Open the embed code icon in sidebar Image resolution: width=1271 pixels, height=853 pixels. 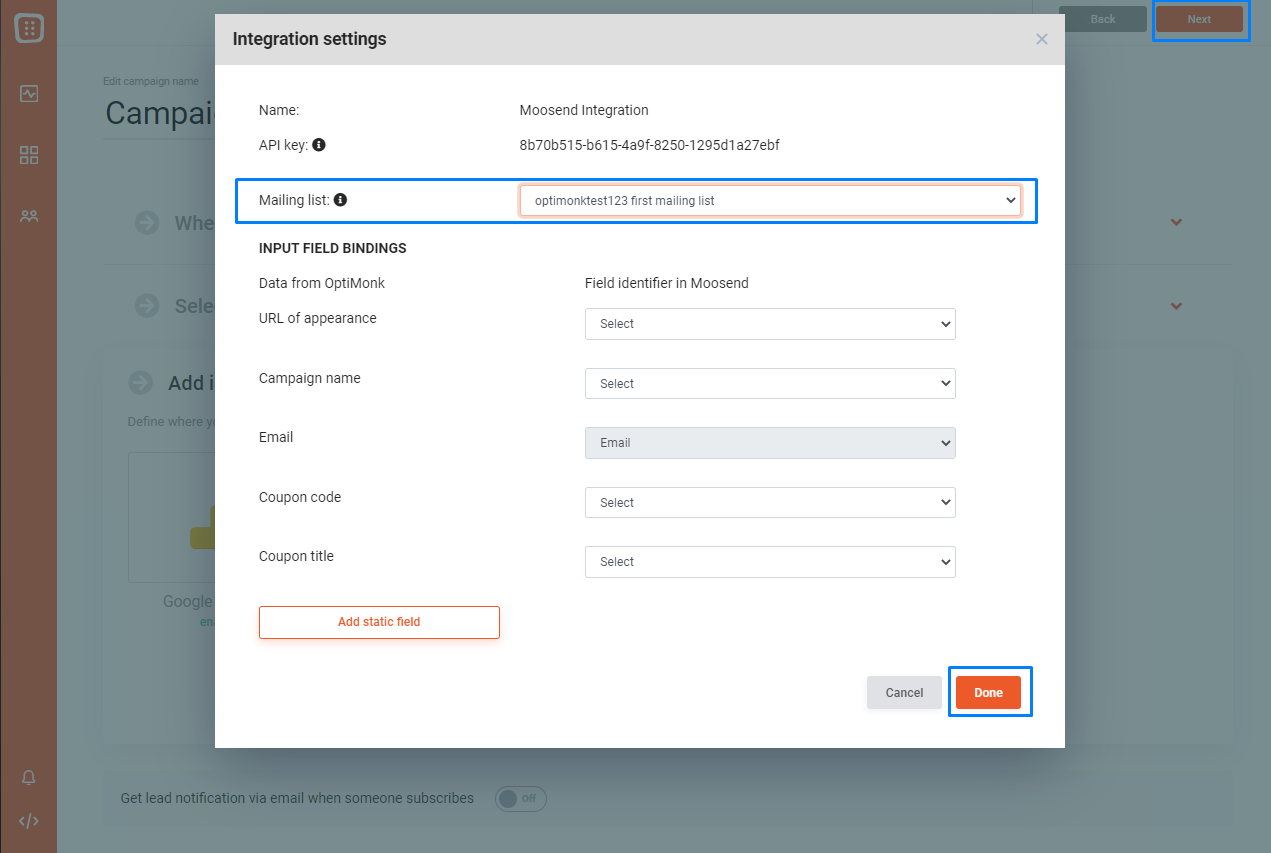coord(29,821)
